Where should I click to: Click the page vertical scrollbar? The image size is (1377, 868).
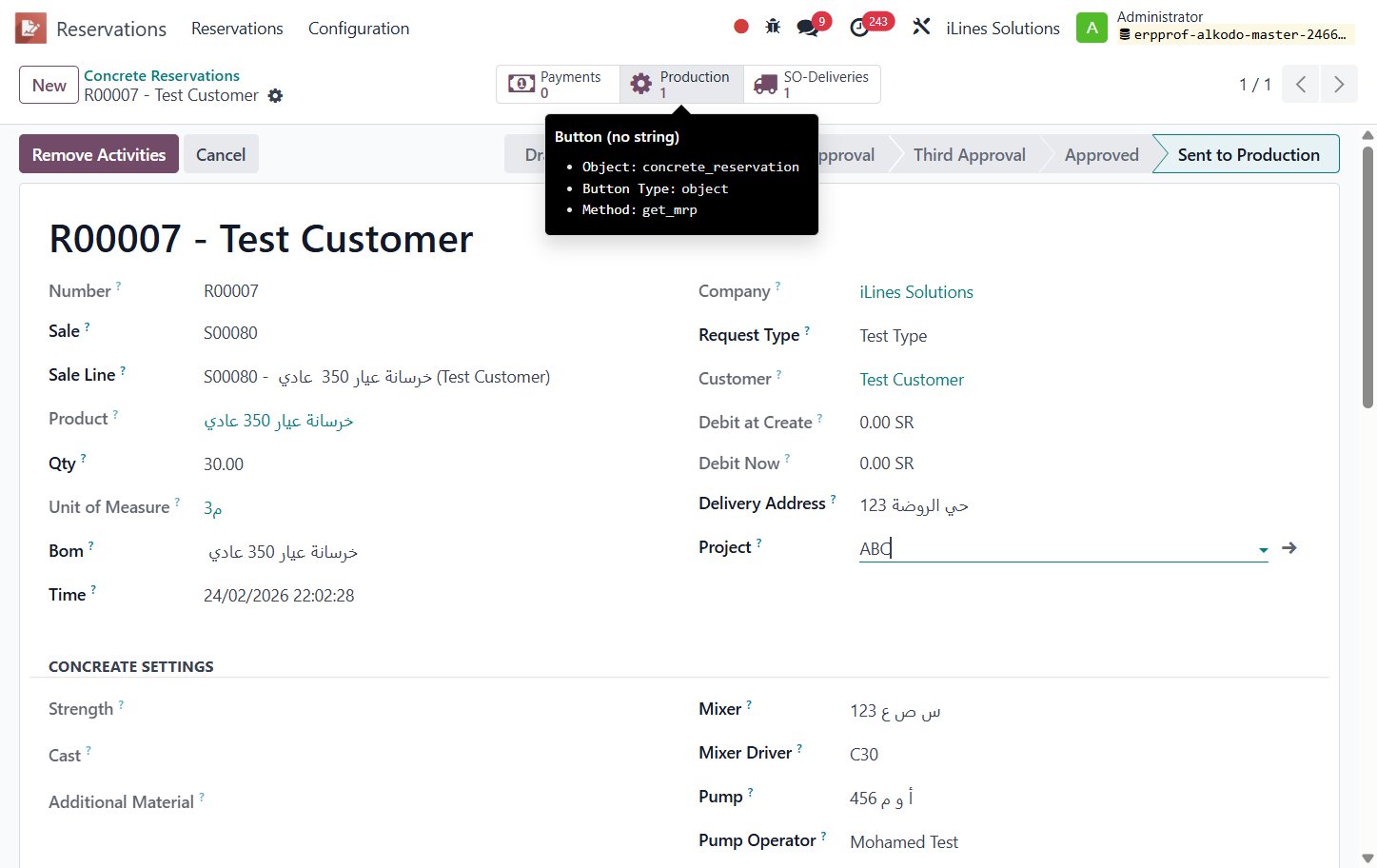point(1367,276)
